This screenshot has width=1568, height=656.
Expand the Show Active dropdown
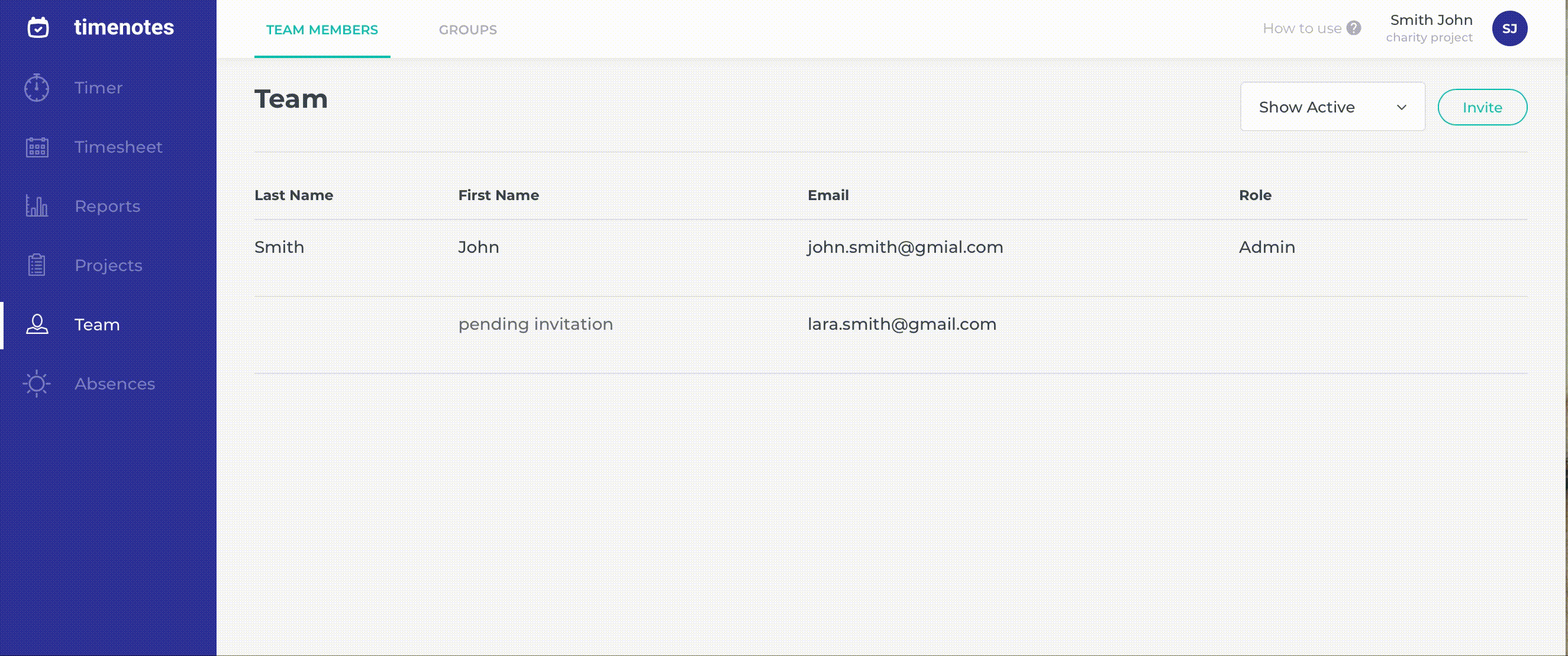click(x=1332, y=107)
